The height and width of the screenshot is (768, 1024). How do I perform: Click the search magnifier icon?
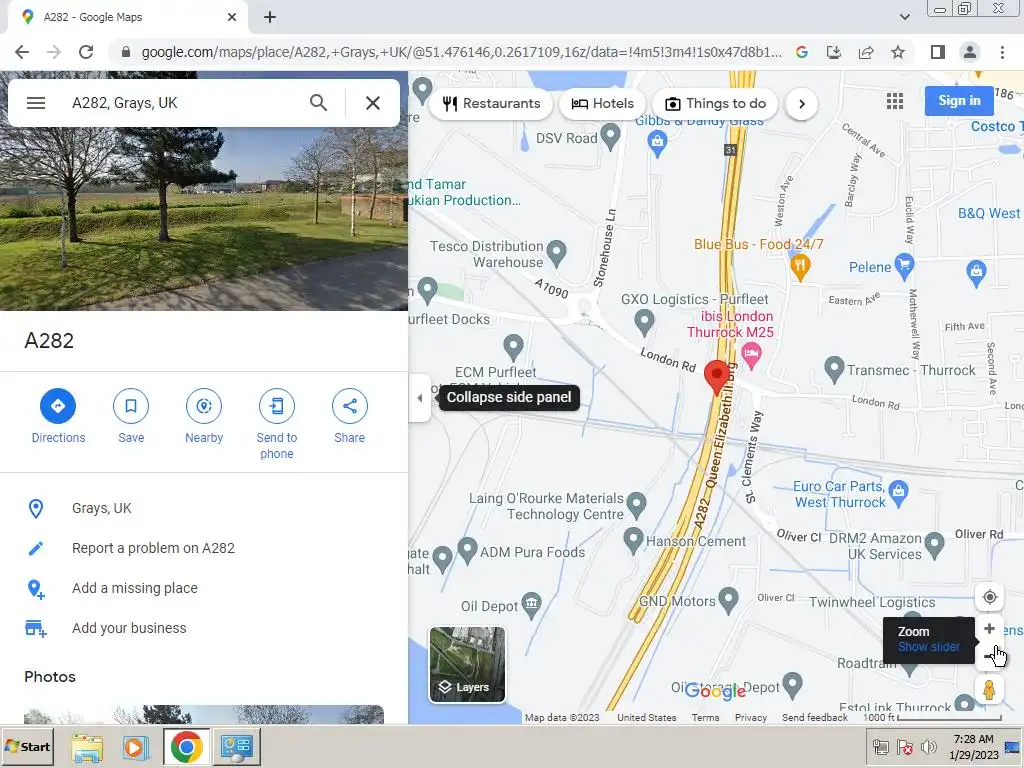point(318,103)
